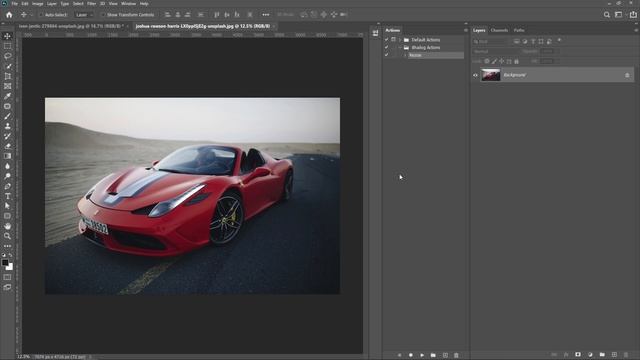The width and height of the screenshot is (640, 360).
Task: Click Play Selection in Actions panel
Action: [422, 355]
